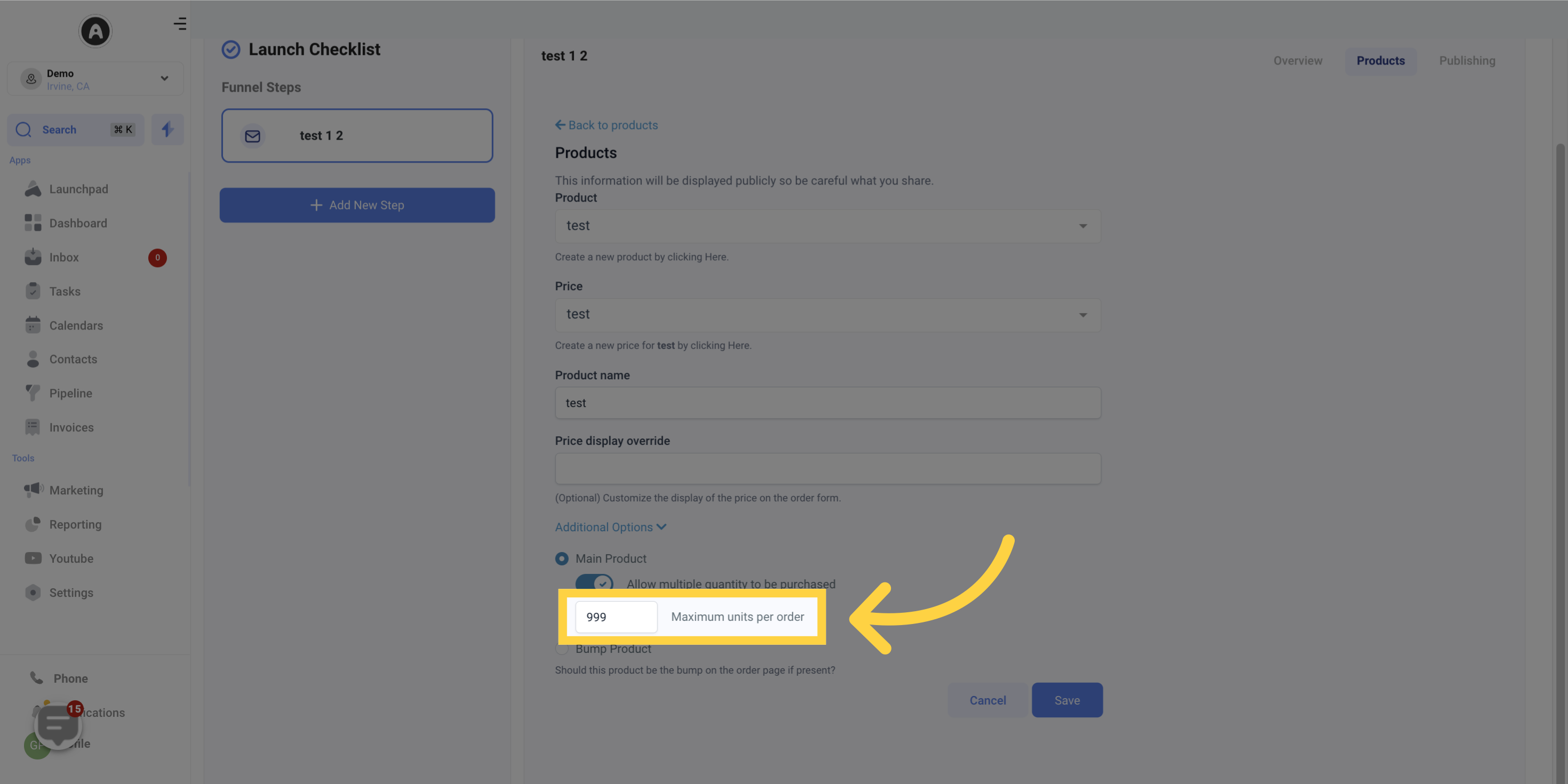Select the Main Product radio button
This screenshot has height=784, width=1568.
pyautogui.click(x=562, y=559)
